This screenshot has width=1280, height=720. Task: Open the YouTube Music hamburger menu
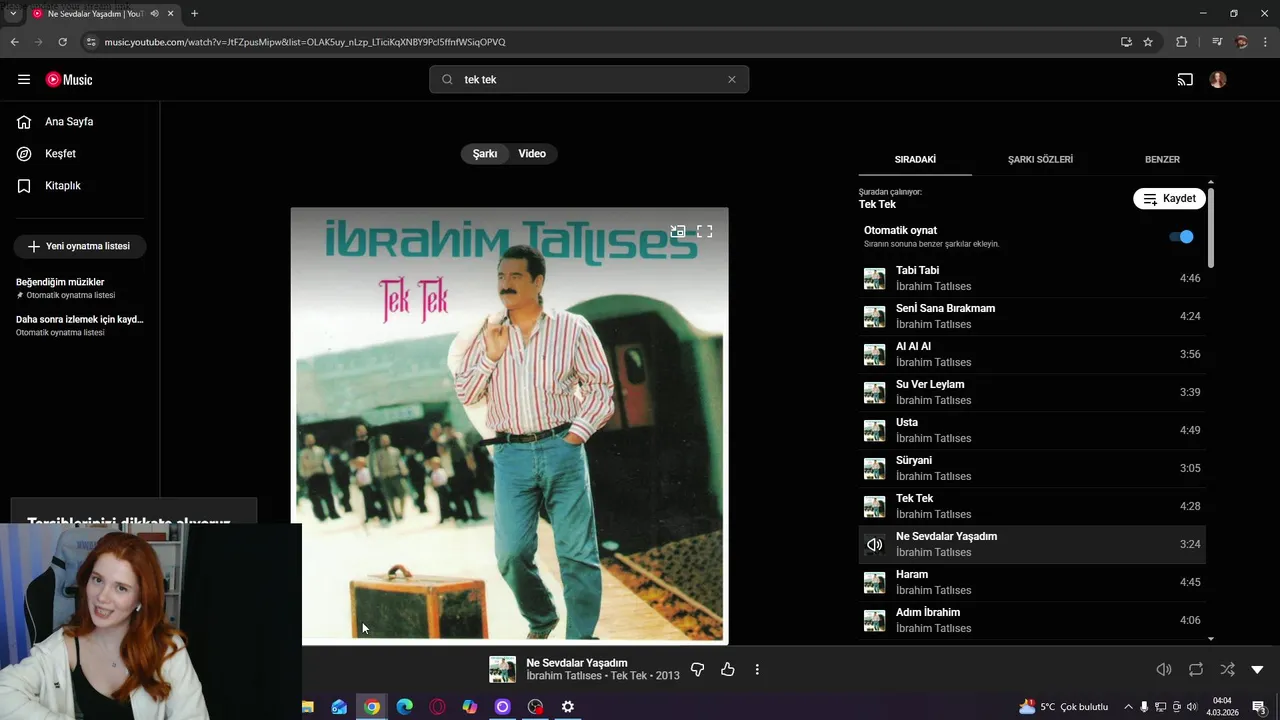24,79
